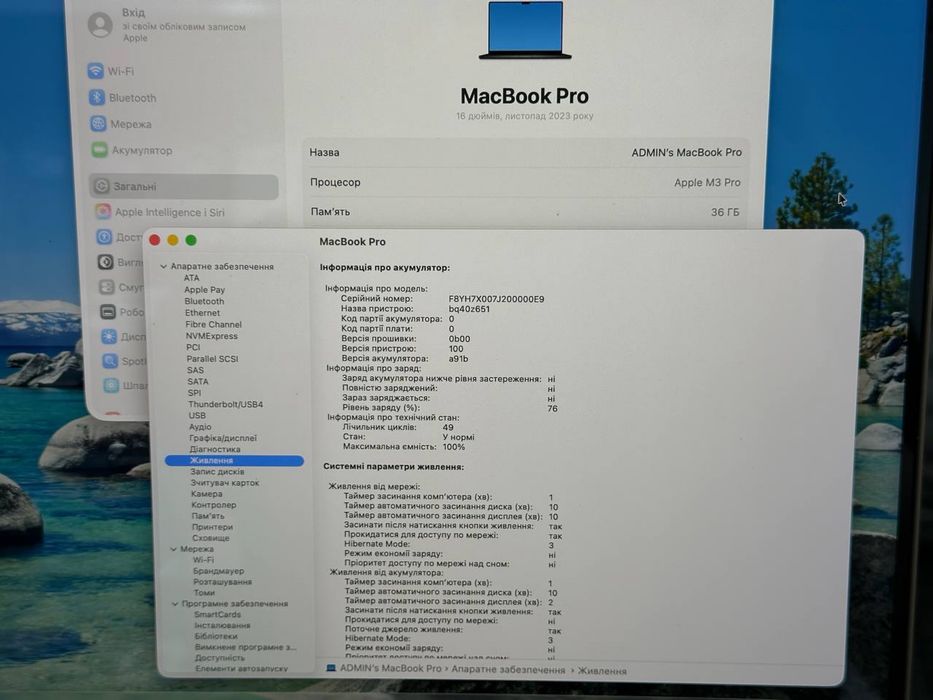Click the Apple Intelligence і Siri icon

tap(103, 212)
